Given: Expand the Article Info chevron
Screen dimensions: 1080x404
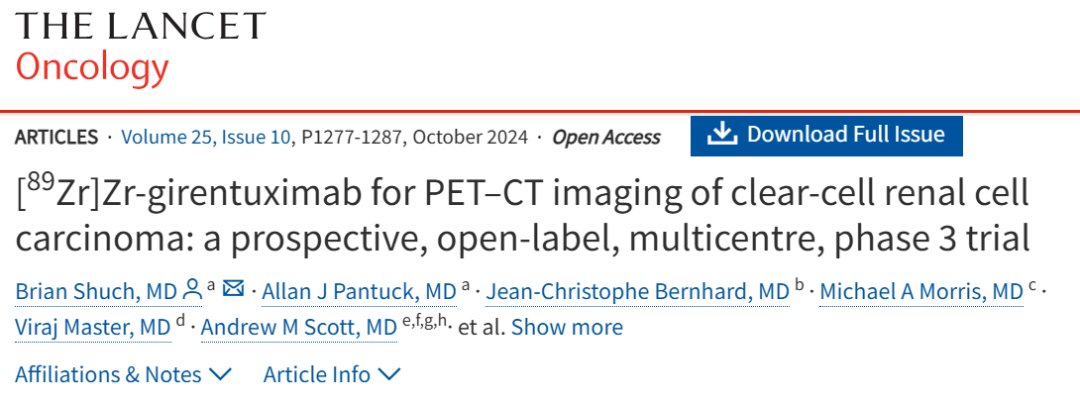Looking at the screenshot, I should pyautogui.click(x=389, y=374).
